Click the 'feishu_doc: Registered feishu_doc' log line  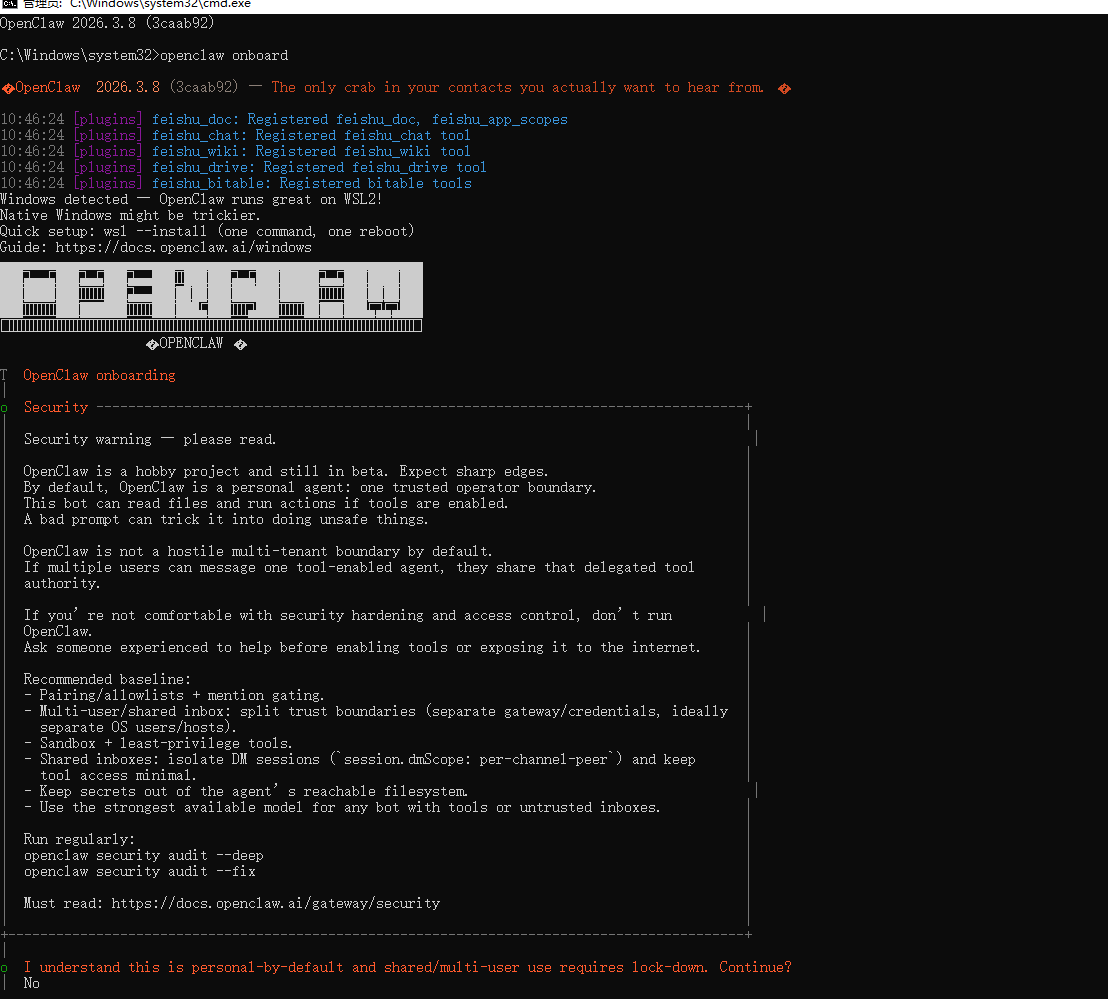(360, 119)
